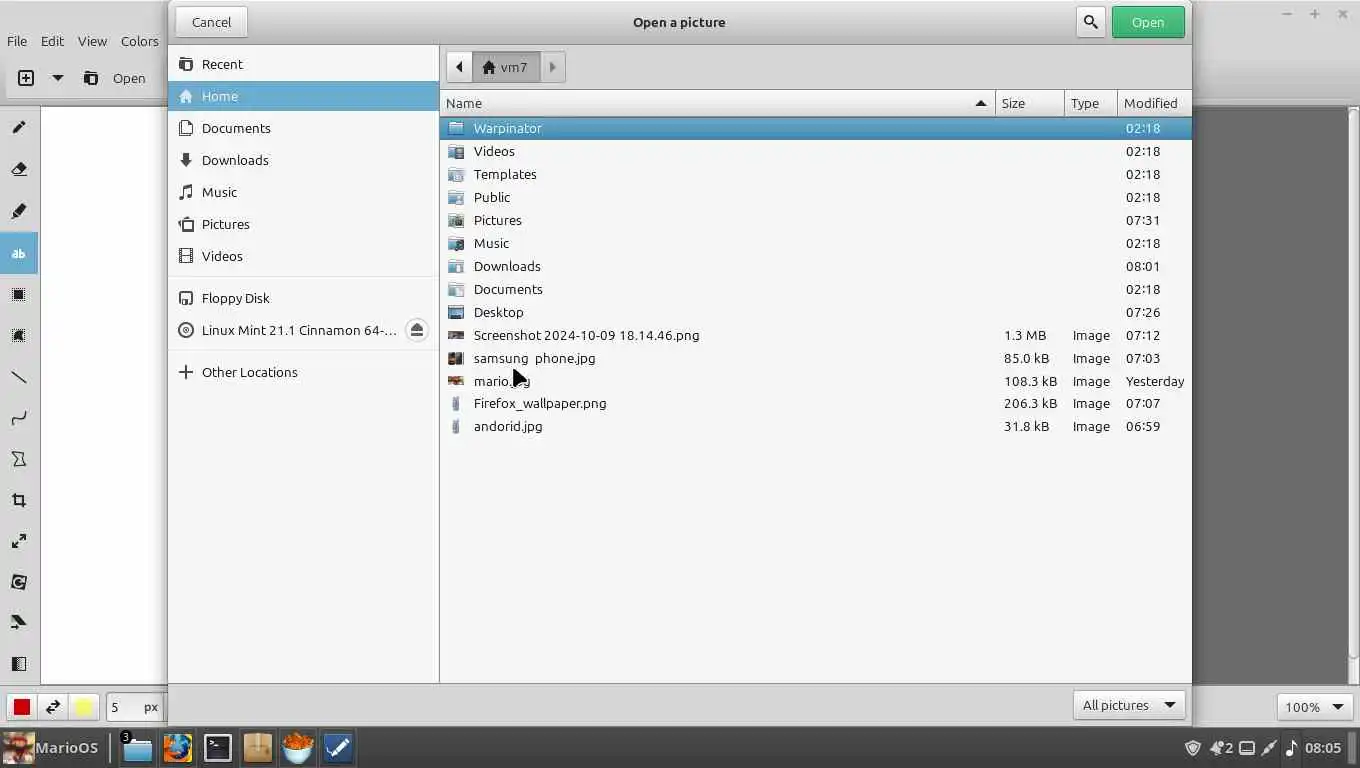Launch the Terminal from the taskbar
The width and height of the screenshot is (1360, 768).
tap(218, 747)
